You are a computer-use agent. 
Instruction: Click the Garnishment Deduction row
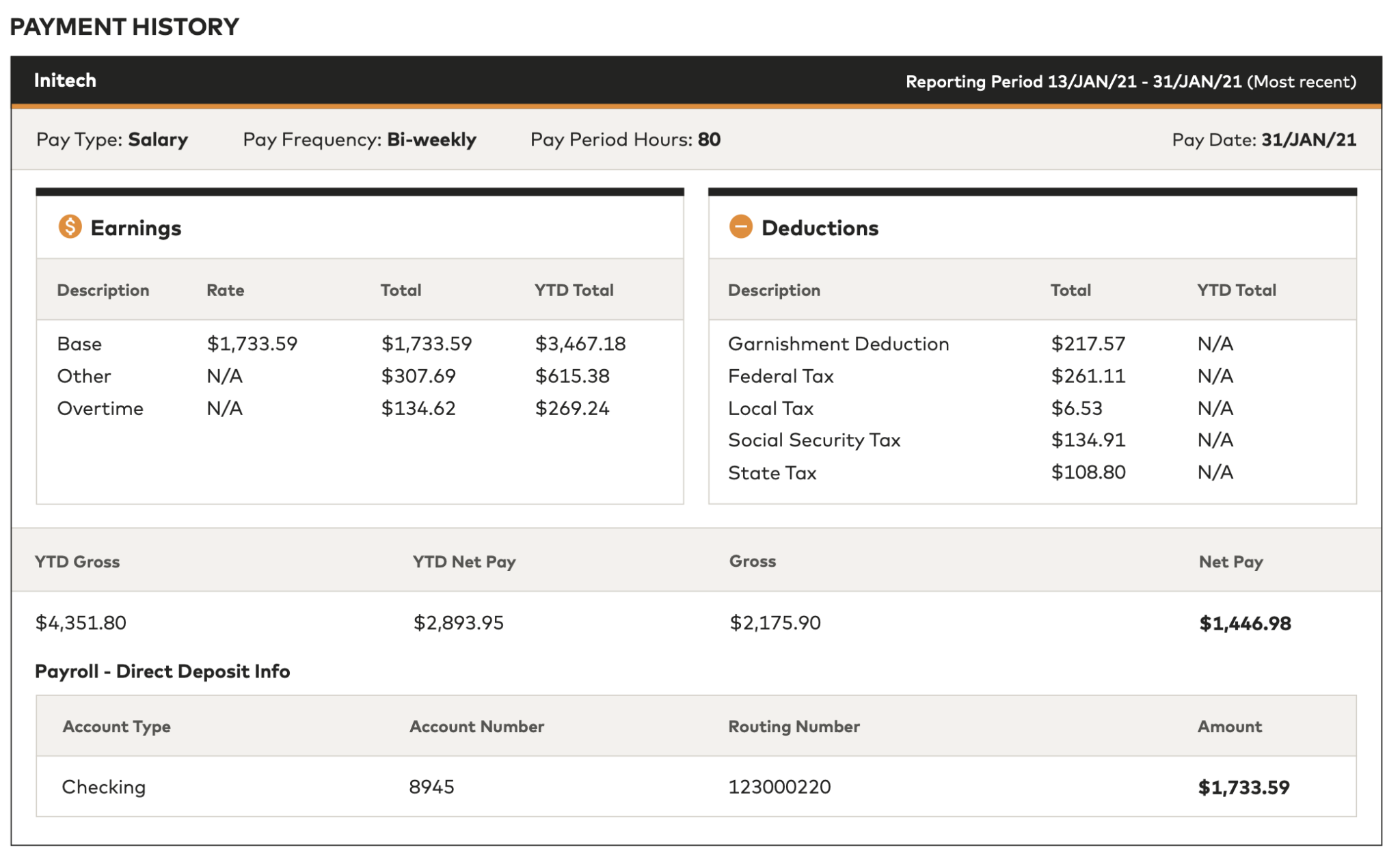pyautogui.click(x=838, y=343)
